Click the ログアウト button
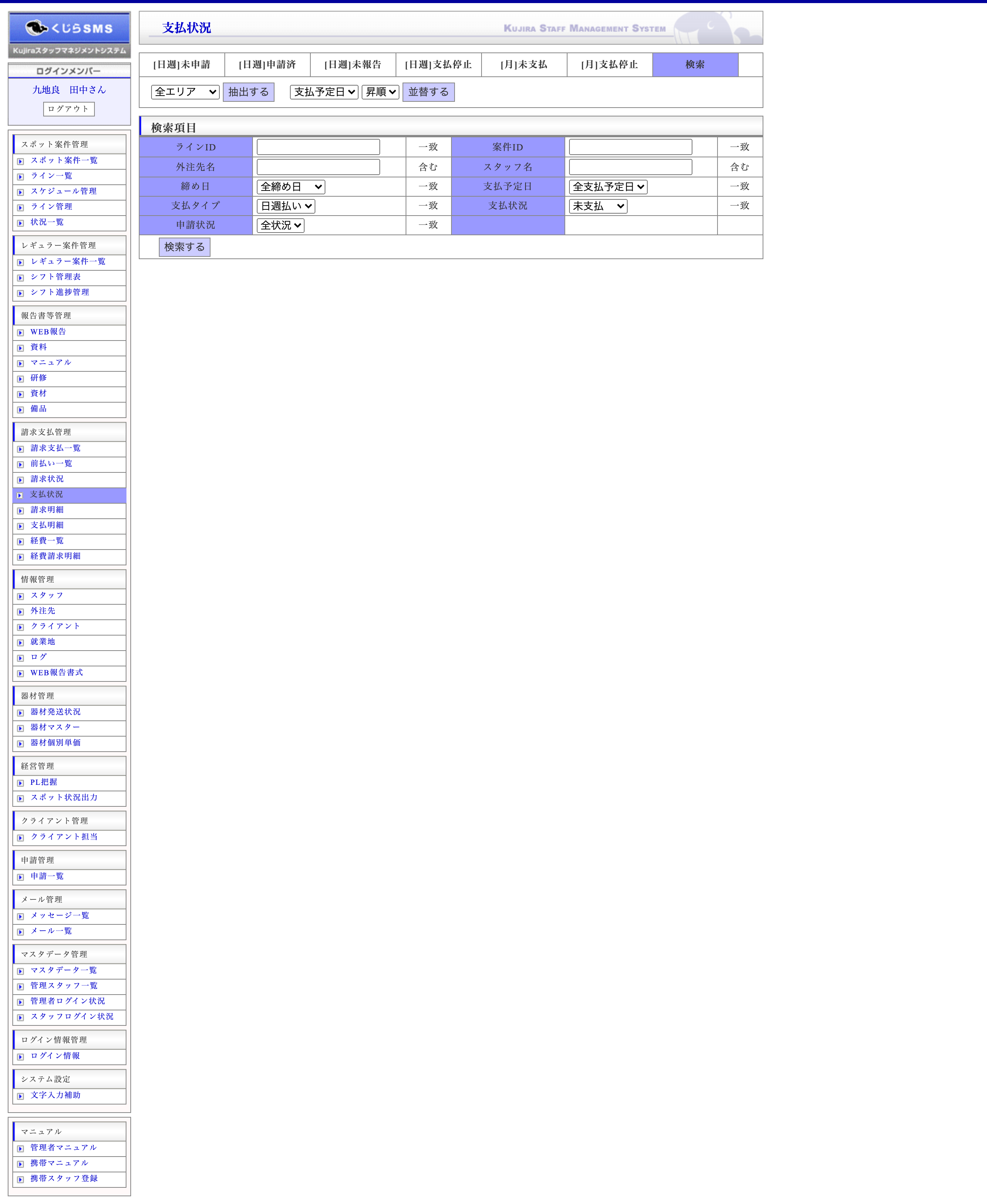The image size is (987, 1204). [69, 109]
